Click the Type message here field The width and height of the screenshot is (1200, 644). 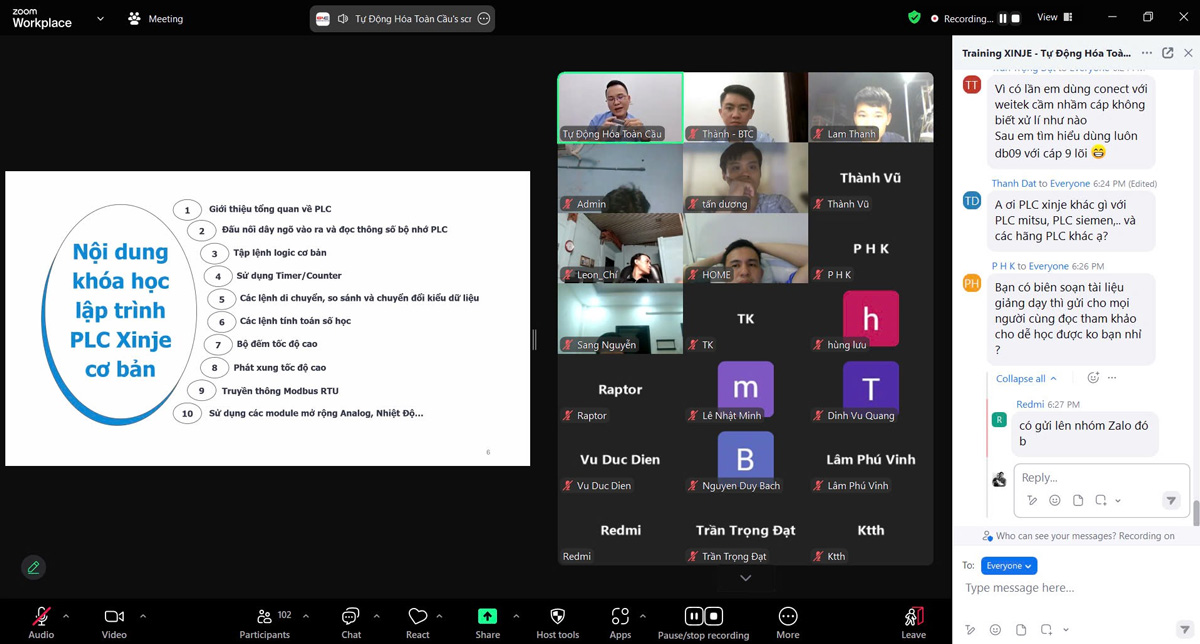1070,588
